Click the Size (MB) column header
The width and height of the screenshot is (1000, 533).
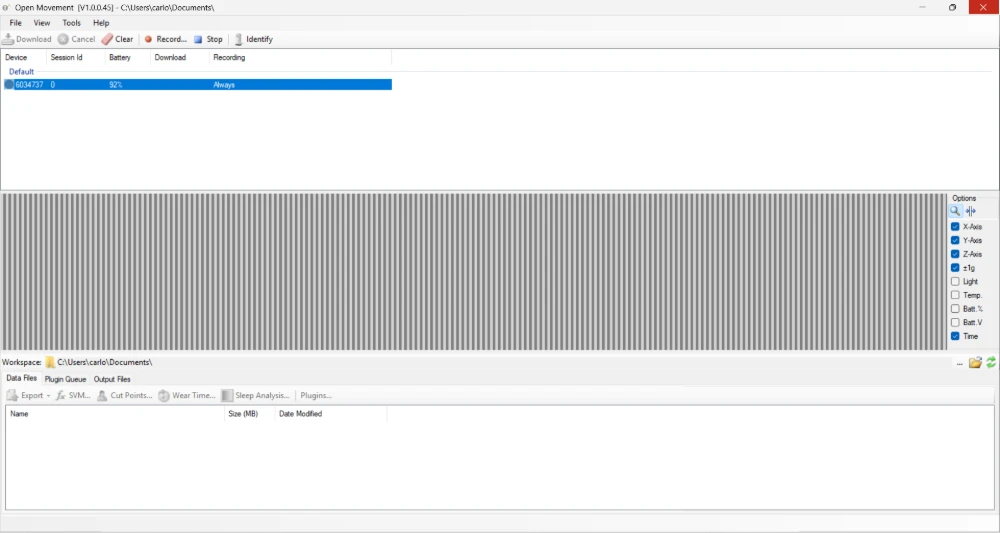click(x=250, y=414)
